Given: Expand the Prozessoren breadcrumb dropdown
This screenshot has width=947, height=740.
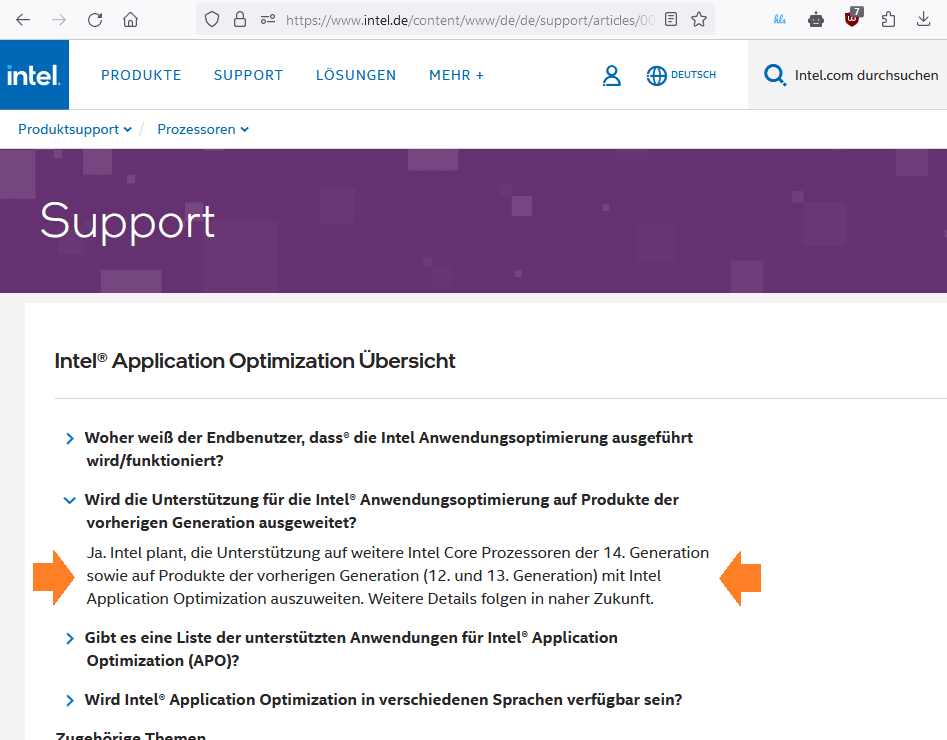Looking at the screenshot, I should pos(203,129).
